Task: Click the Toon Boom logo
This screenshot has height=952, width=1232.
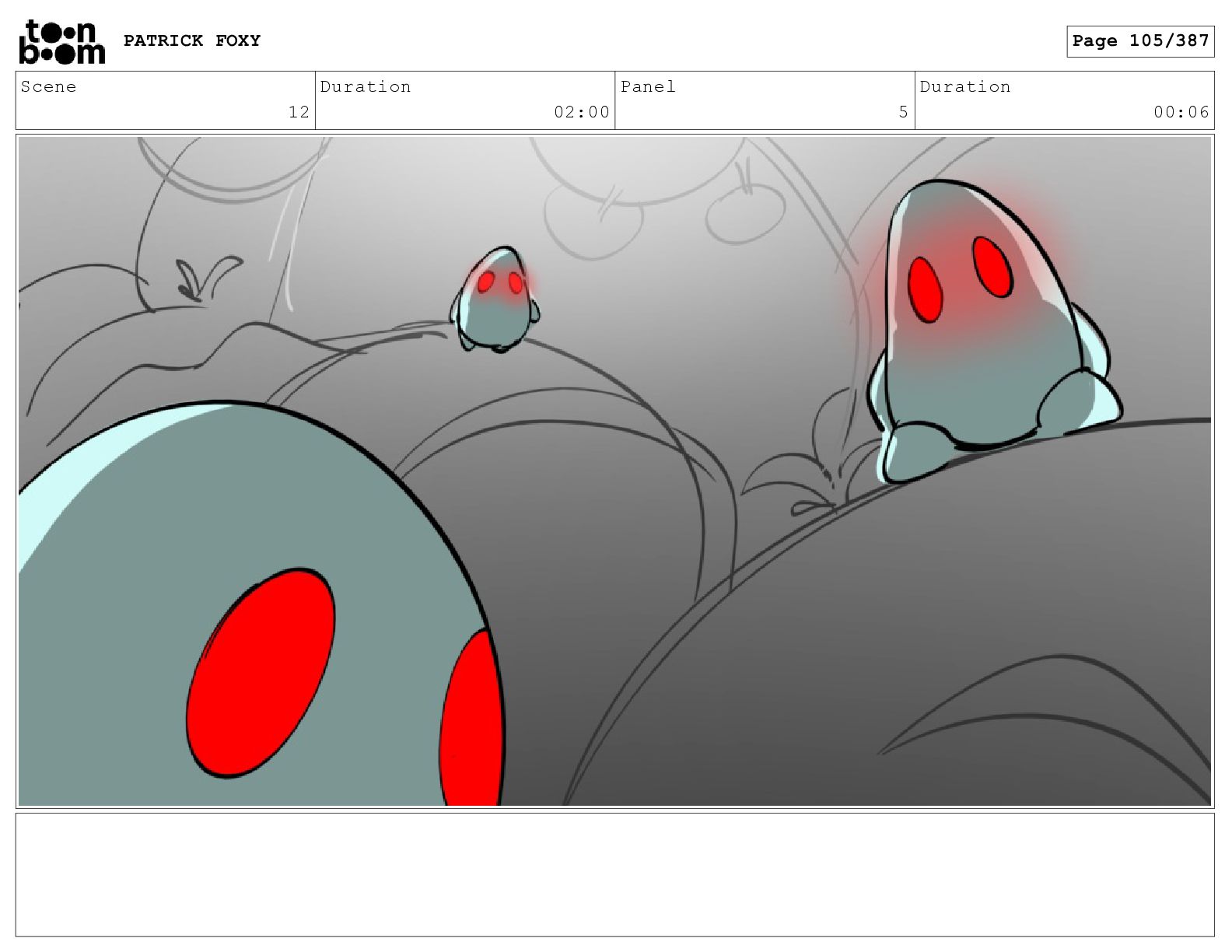Action: (61, 42)
